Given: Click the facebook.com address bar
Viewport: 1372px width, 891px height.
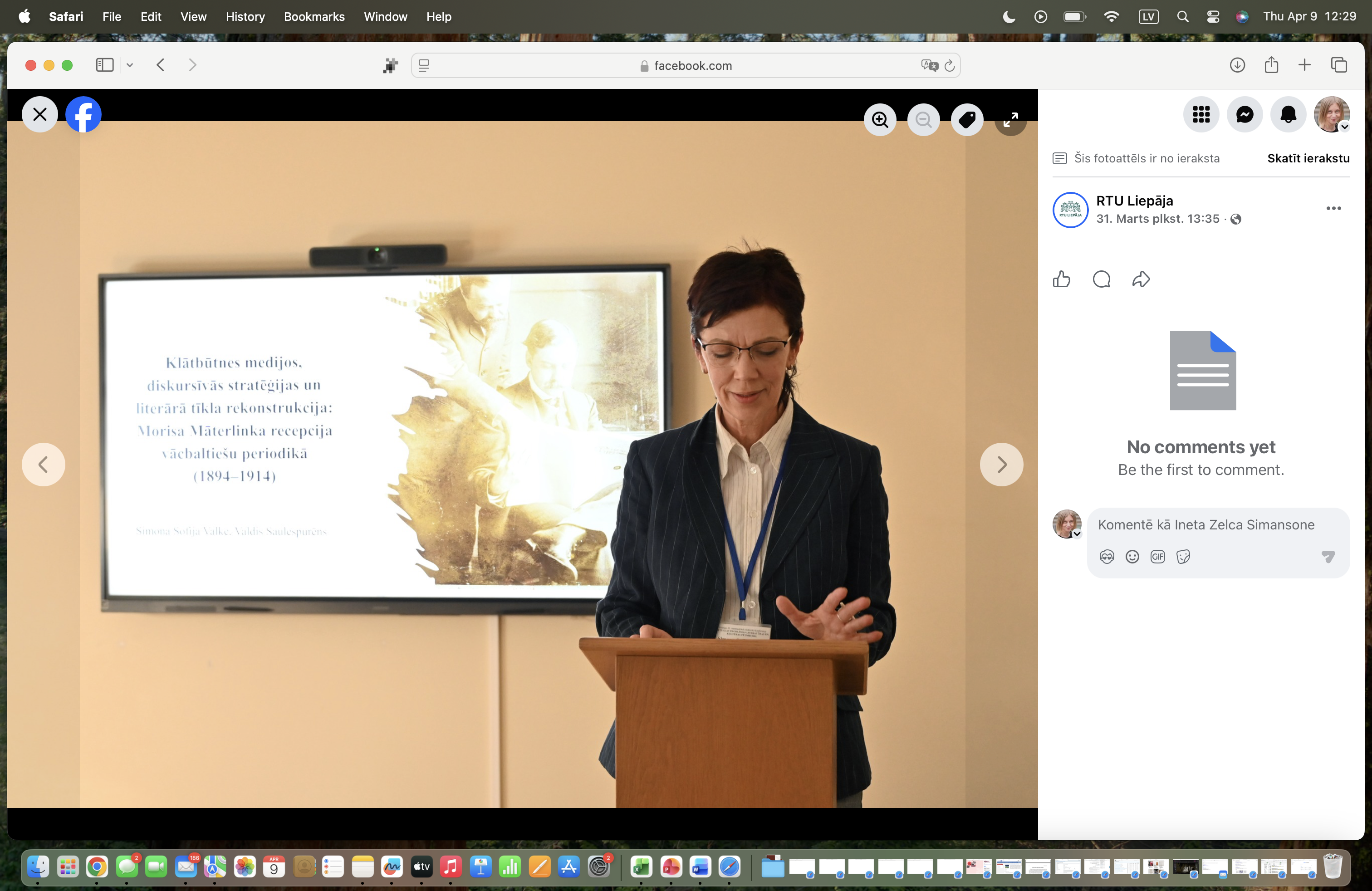Looking at the screenshot, I should click(686, 66).
